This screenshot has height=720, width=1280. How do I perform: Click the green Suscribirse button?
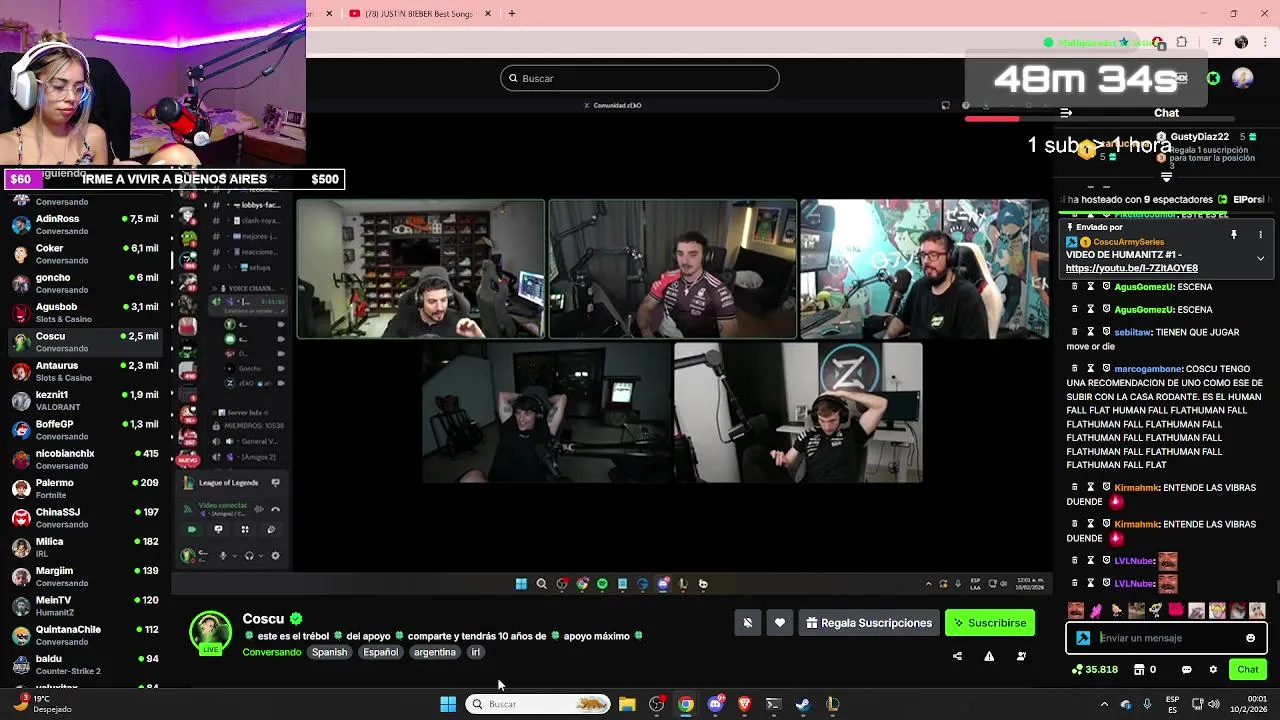pos(990,623)
